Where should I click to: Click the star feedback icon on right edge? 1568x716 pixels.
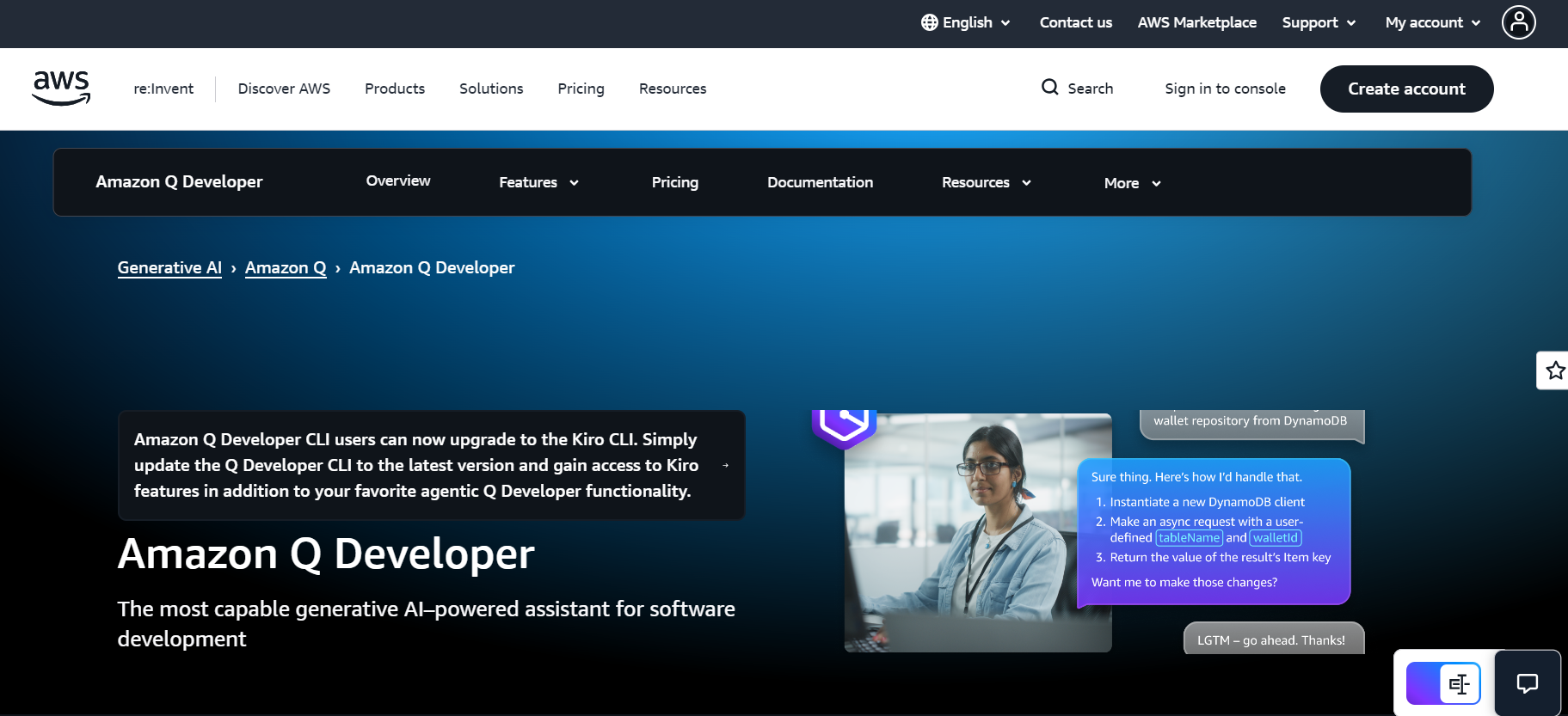pos(1554,370)
